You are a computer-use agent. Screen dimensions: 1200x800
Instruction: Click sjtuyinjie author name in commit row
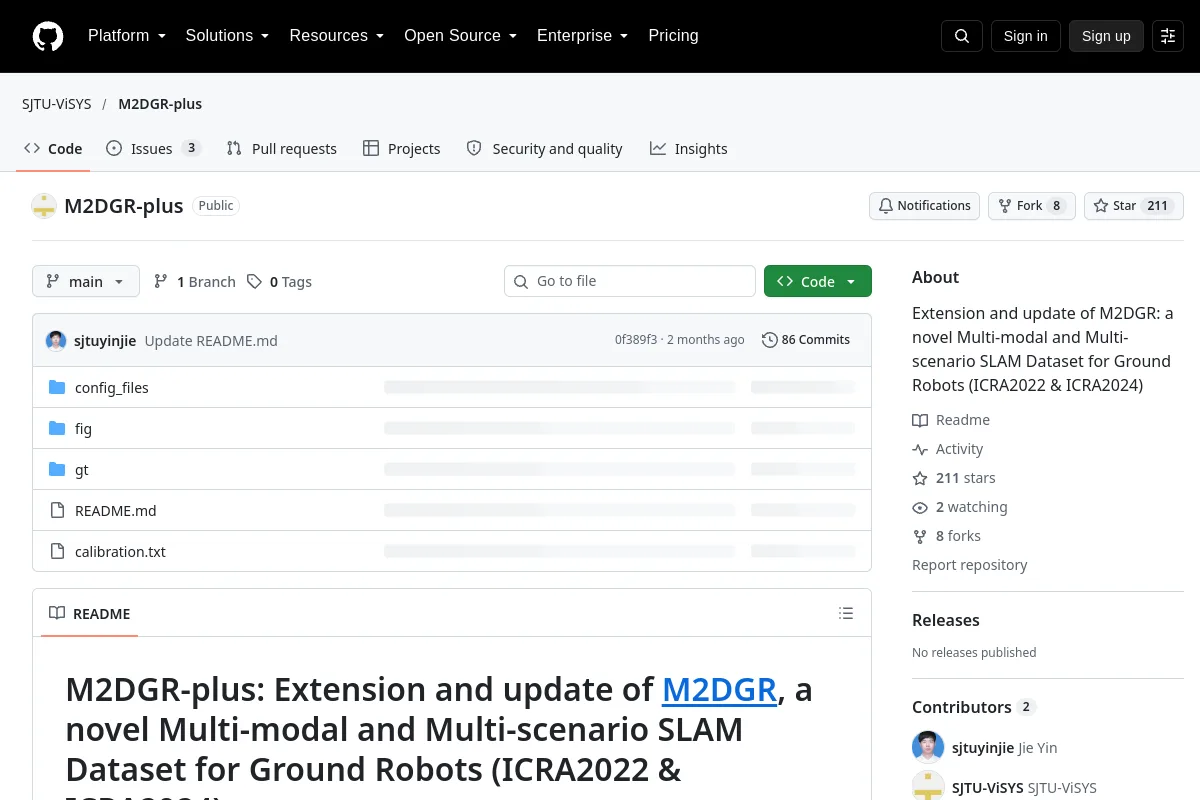pos(105,341)
